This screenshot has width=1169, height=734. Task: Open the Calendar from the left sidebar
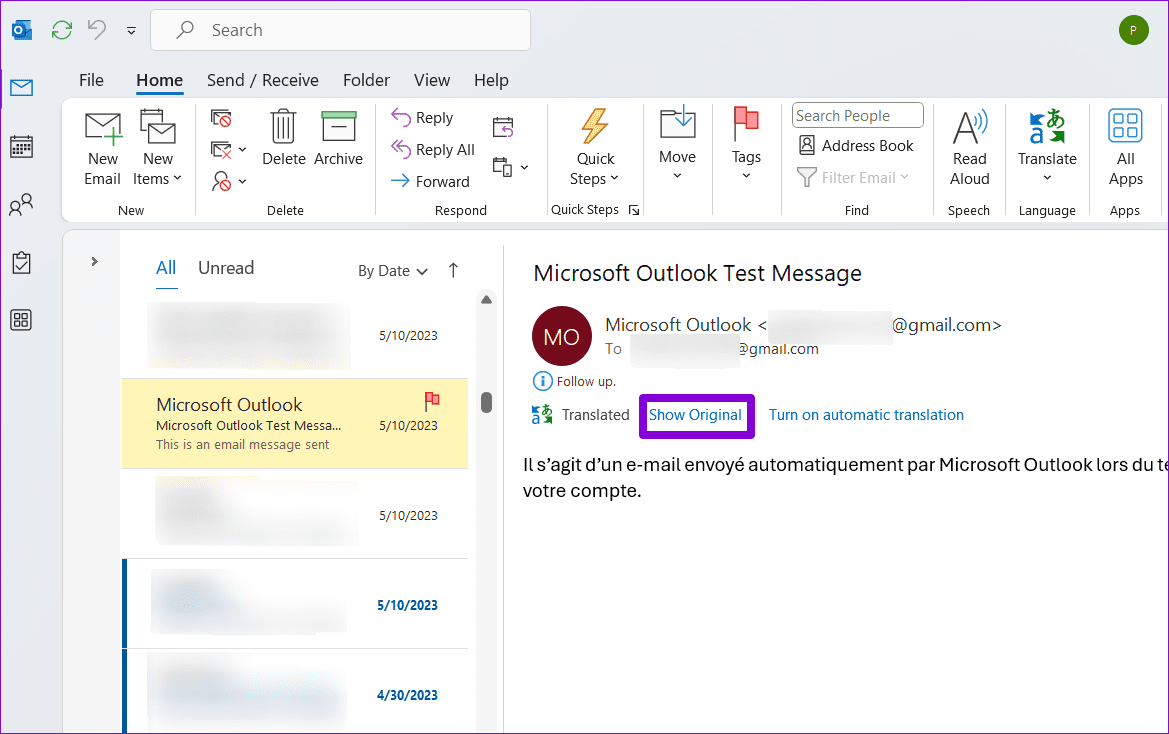21,146
